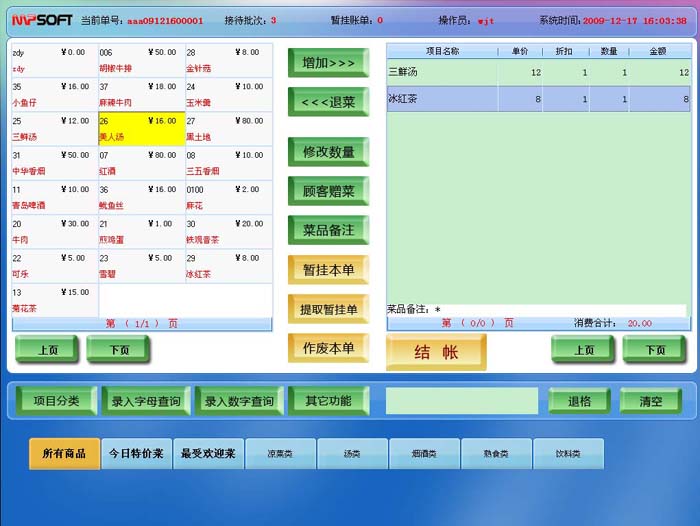Click 录入字母查询 letter search button
Image resolution: width=700 pixels, height=526 pixels.
pyautogui.click(x=146, y=401)
